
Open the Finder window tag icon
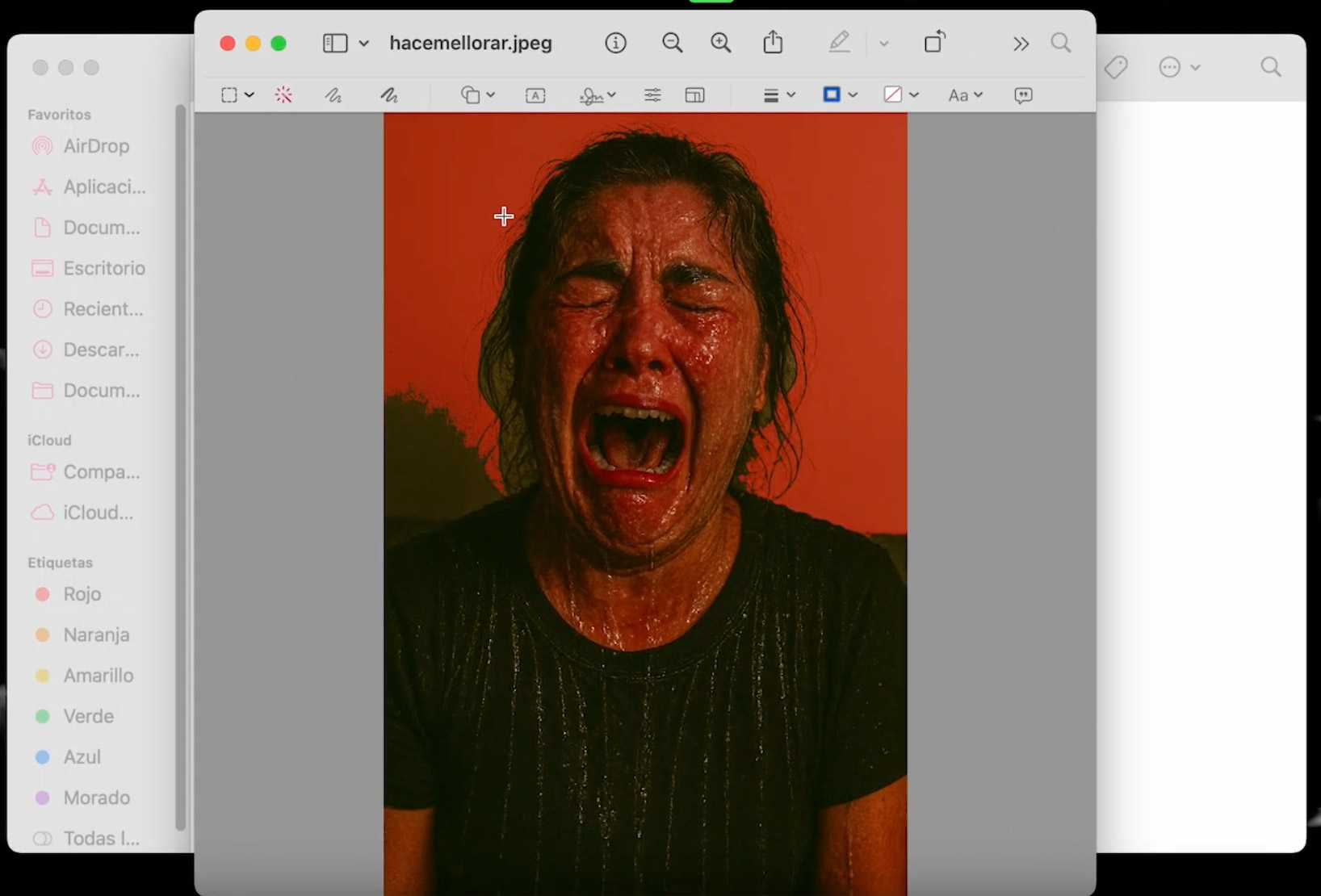coord(1116,67)
